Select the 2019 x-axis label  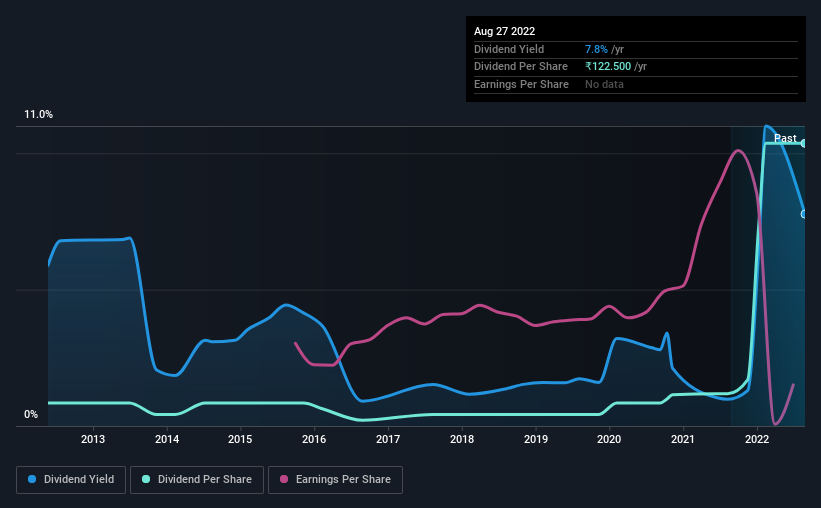coord(536,439)
